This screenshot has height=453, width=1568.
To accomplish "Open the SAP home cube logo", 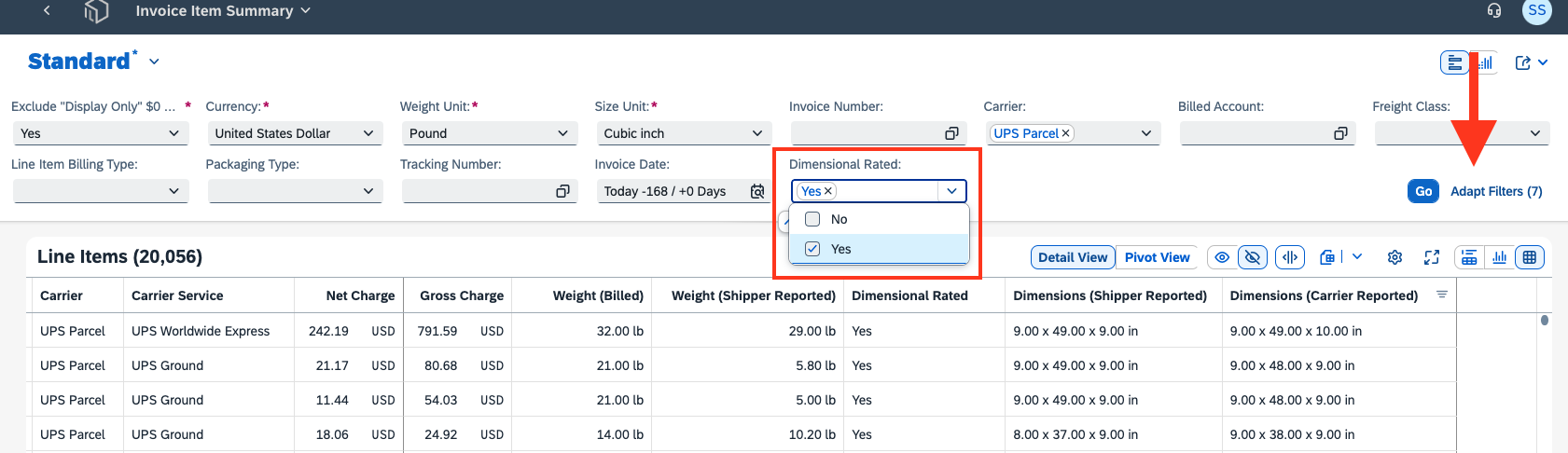I will [96, 10].
